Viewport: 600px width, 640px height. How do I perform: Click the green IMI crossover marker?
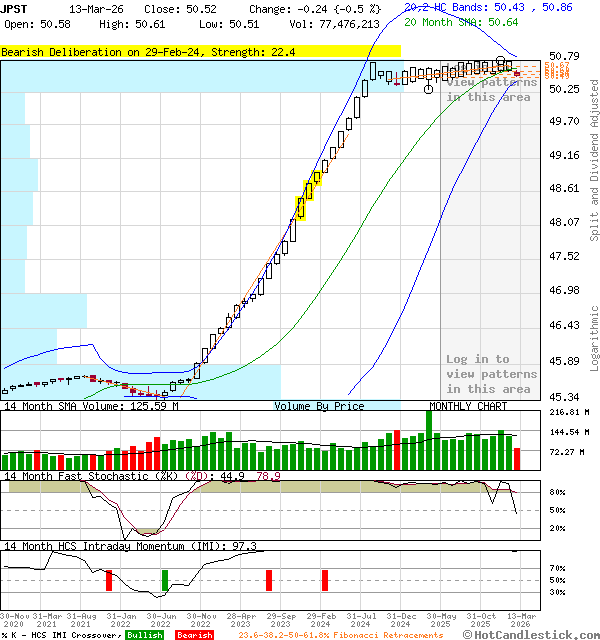point(165,580)
